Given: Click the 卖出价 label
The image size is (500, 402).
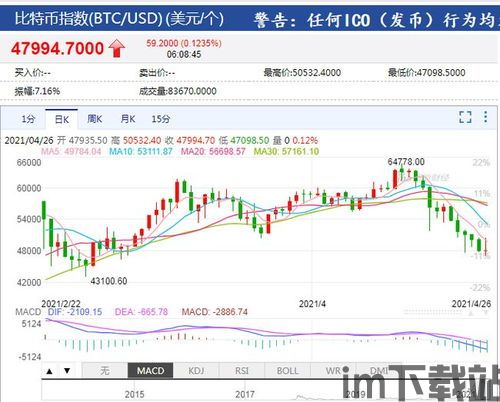Looking at the screenshot, I should [x=157, y=73].
